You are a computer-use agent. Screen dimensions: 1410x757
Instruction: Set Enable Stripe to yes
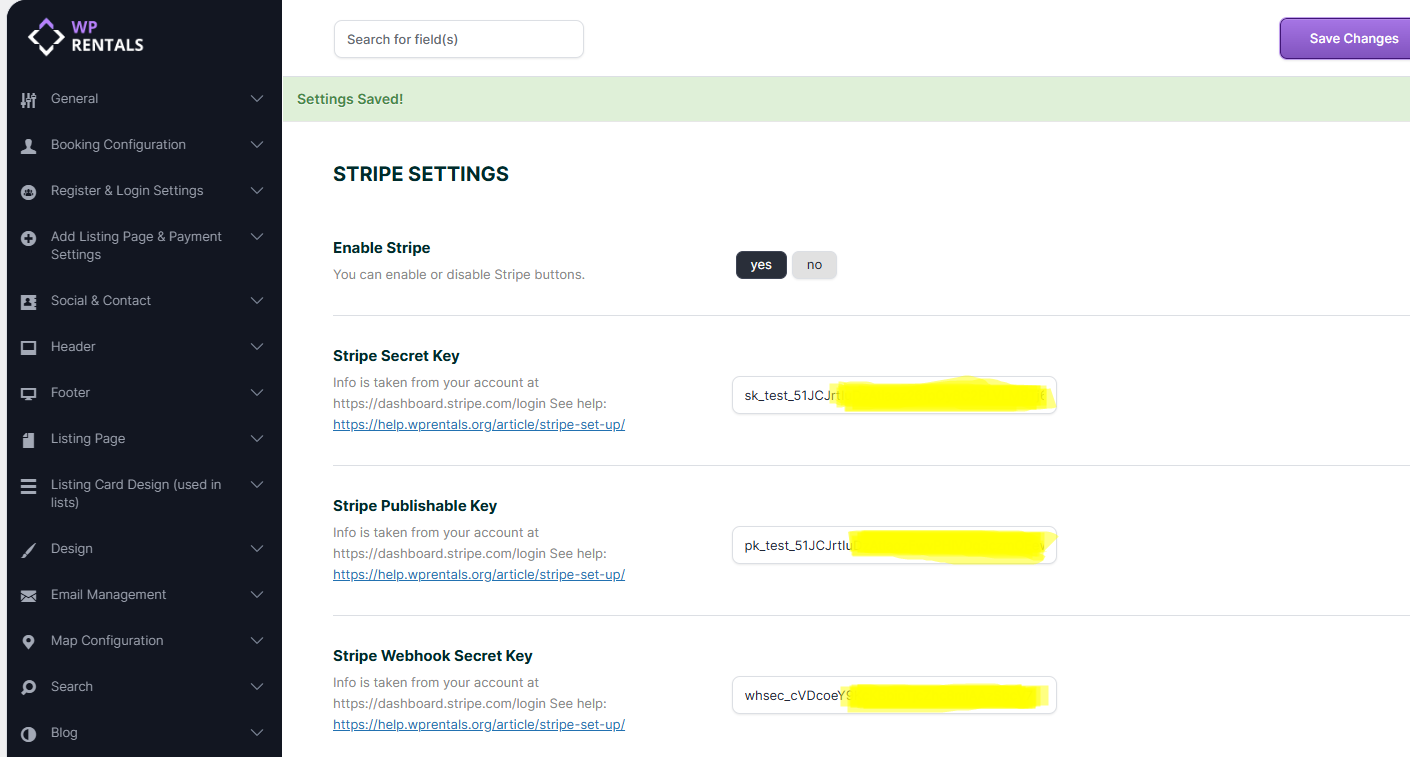click(761, 265)
